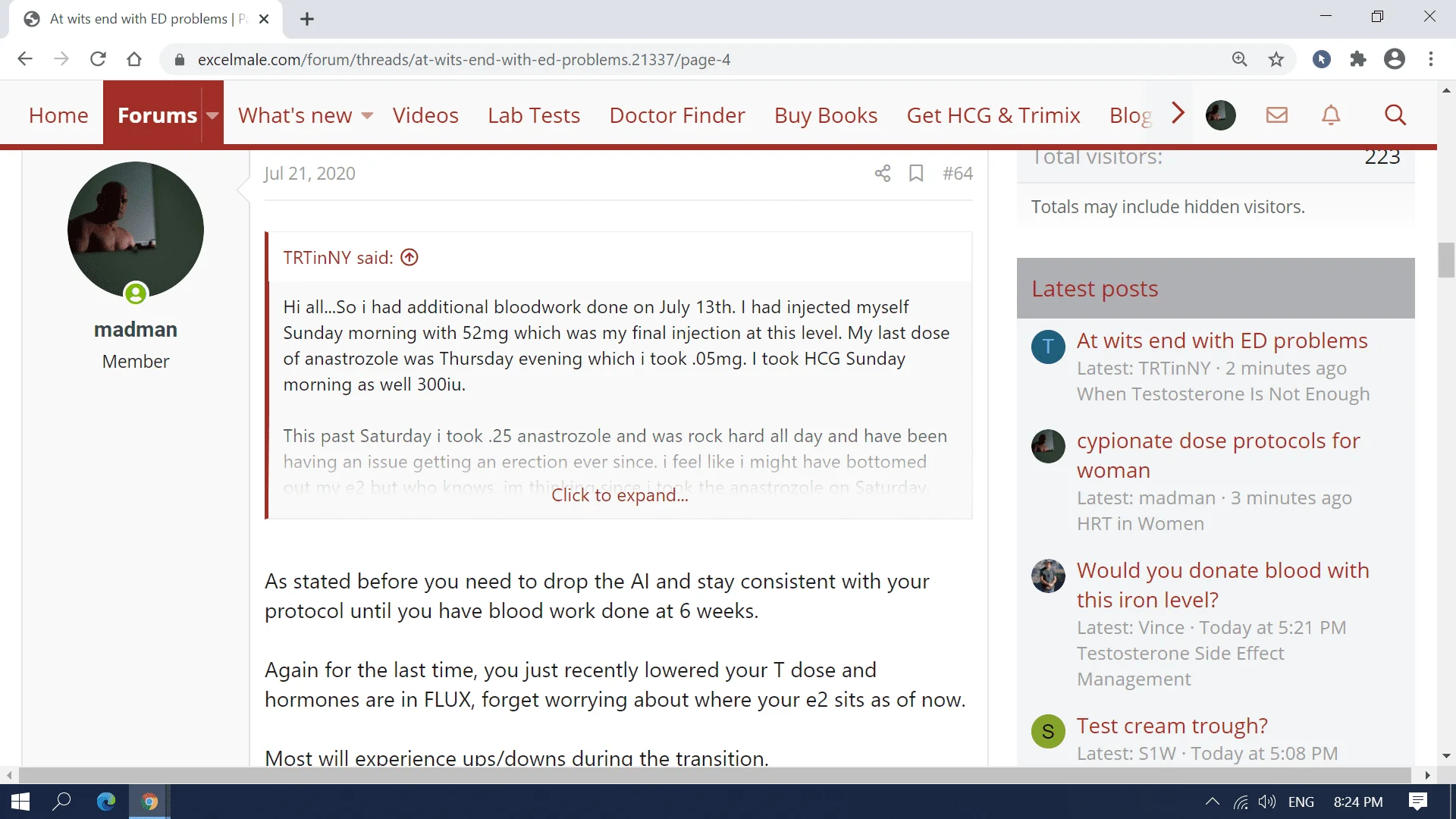The height and width of the screenshot is (819, 1456).
Task: Open the Chrome extensions puzzle icon
Action: [x=1357, y=59]
